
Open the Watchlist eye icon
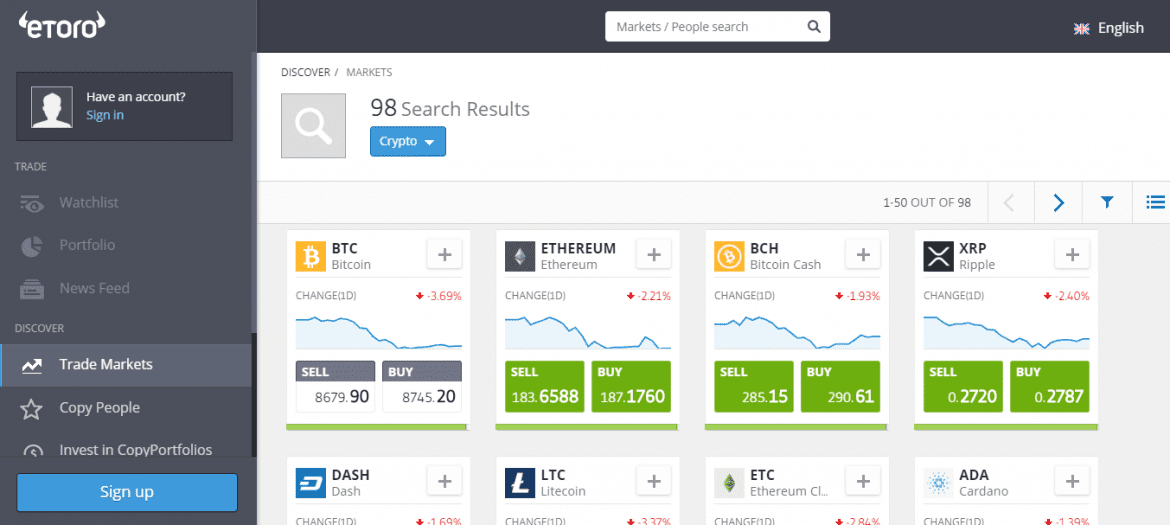pyautogui.click(x=32, y=203)
